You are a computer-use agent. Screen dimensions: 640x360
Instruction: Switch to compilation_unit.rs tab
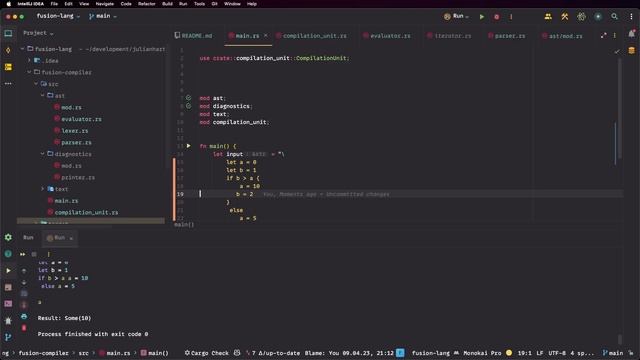click(x=311, y=36)
